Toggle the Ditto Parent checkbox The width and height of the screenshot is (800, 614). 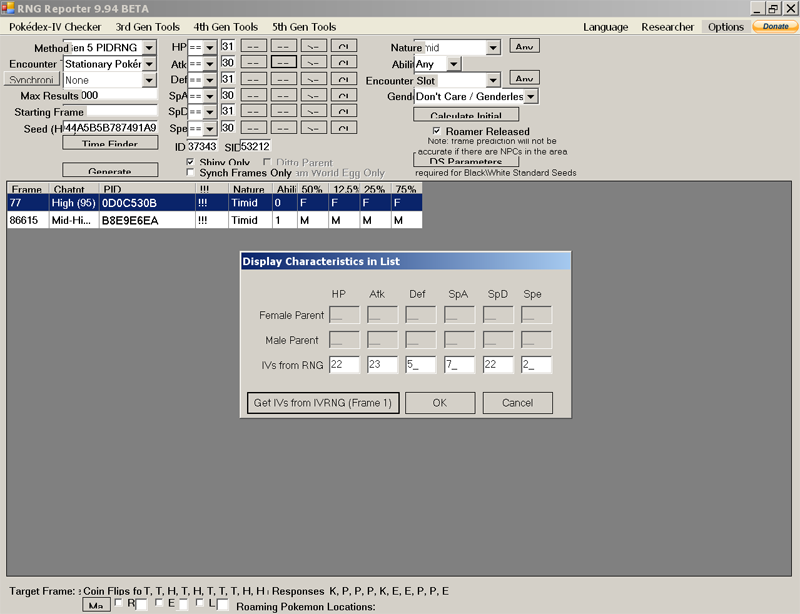point(267,162)
